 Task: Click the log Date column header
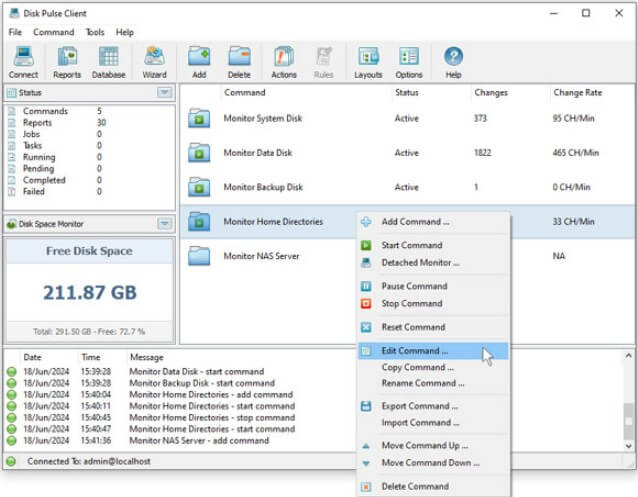point(33,357)
